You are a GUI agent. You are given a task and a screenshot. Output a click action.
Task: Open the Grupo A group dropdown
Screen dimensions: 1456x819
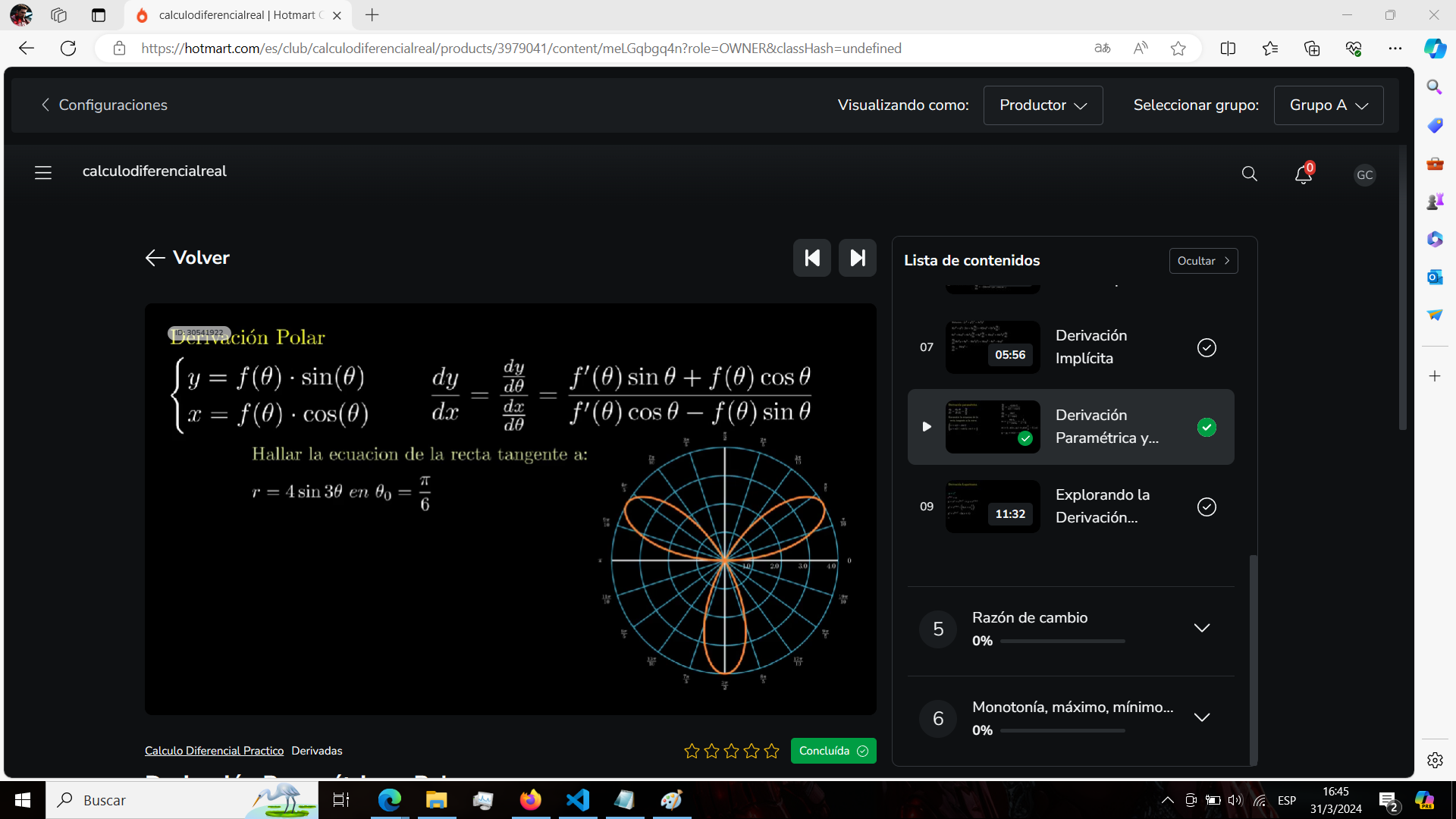pyautogui.click(x=1329, y=105)
